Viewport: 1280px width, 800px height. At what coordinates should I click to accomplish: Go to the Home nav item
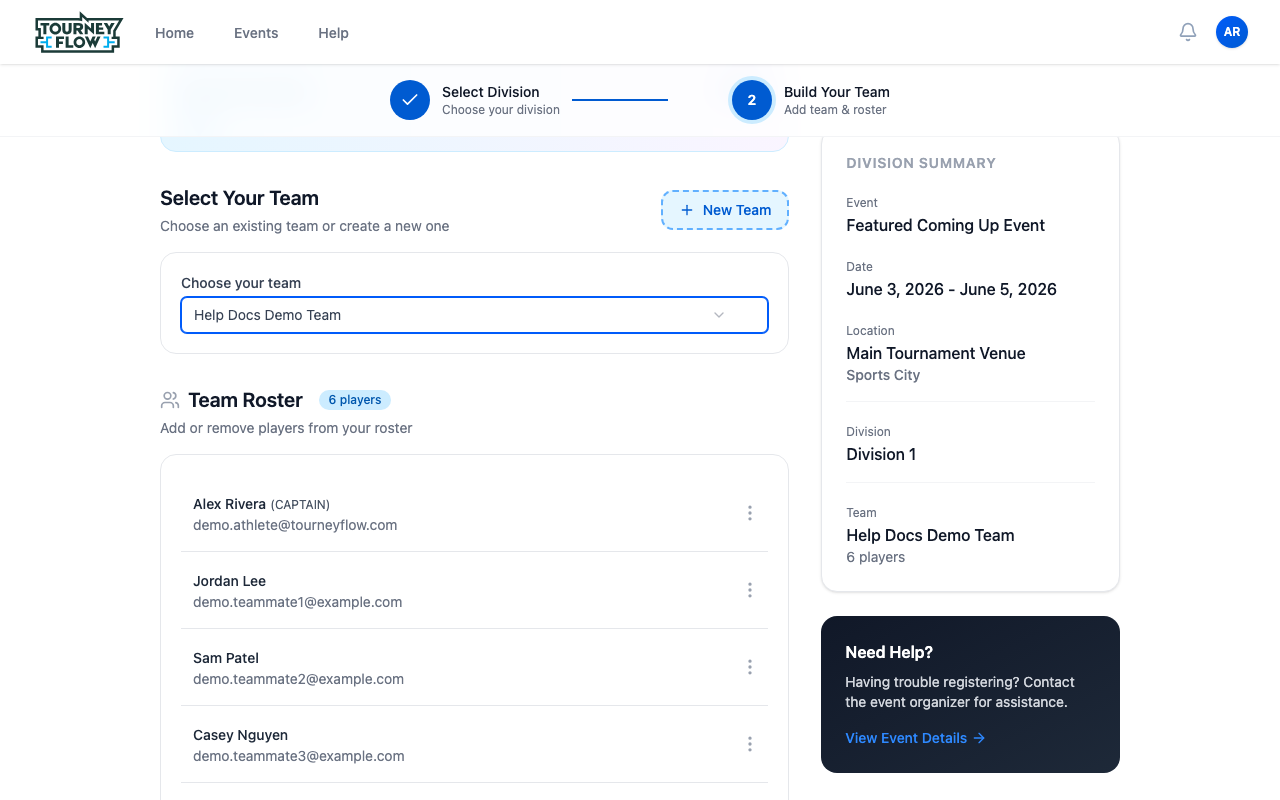tap(174, 33)
